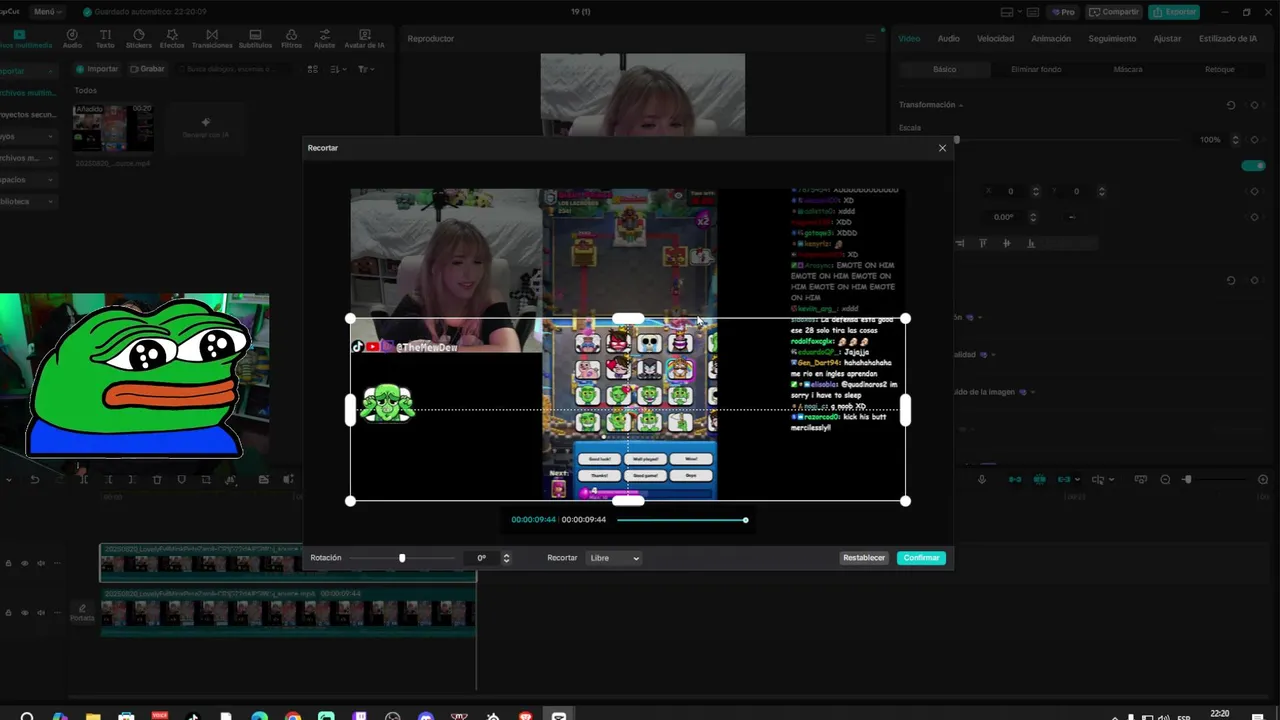Image resolution: width=1280 pixels, height=720 pixels.
Task: Click the bottom-right crop corner handle
Action: point(905,501)
